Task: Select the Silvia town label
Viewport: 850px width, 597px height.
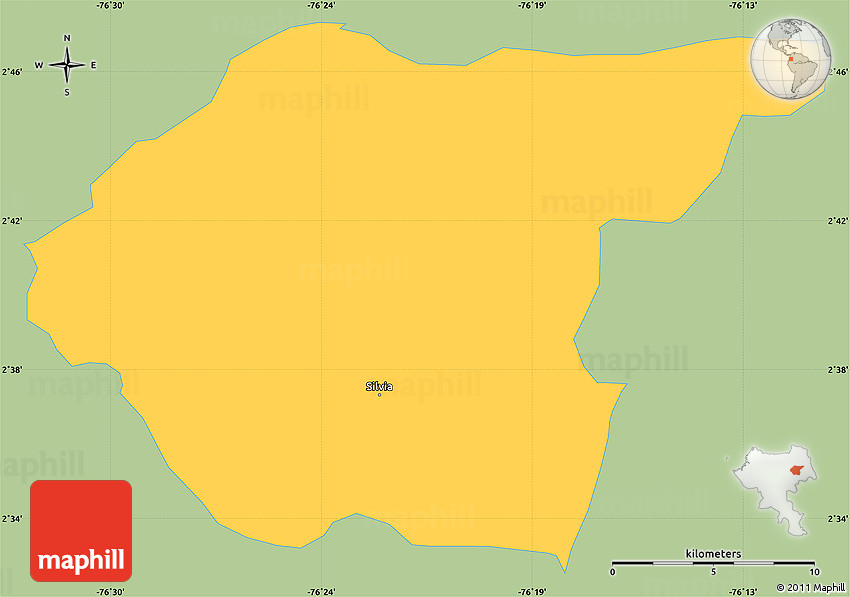Action: tap(379, 386)
